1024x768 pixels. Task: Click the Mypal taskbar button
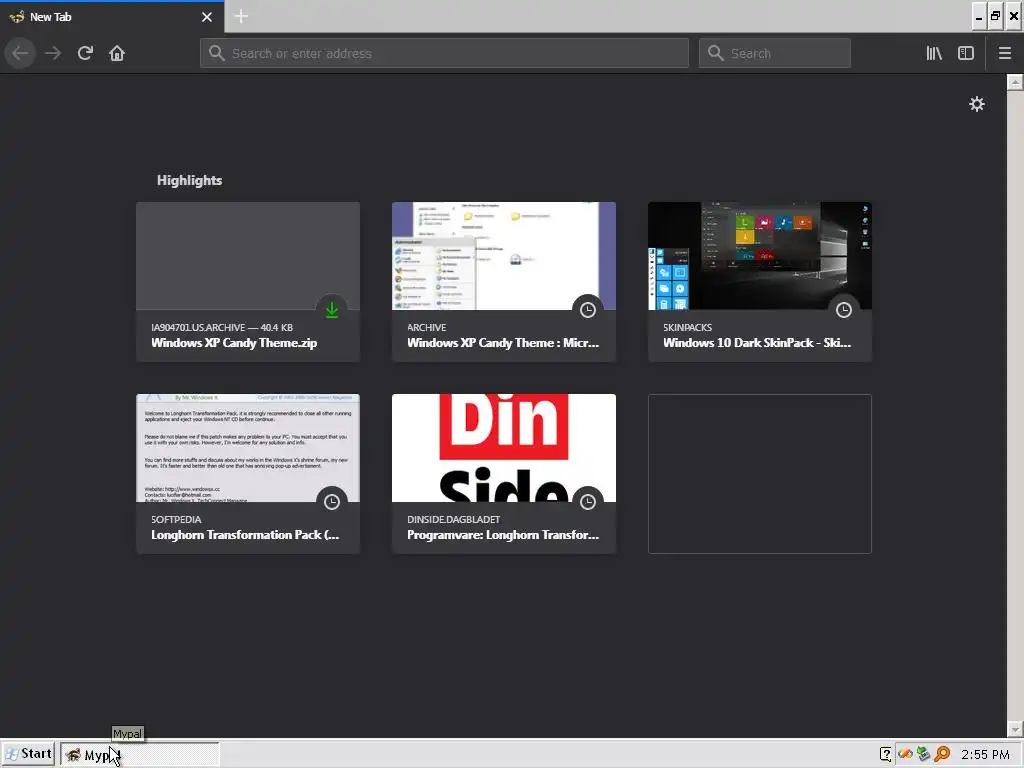(x=140, y=755)
